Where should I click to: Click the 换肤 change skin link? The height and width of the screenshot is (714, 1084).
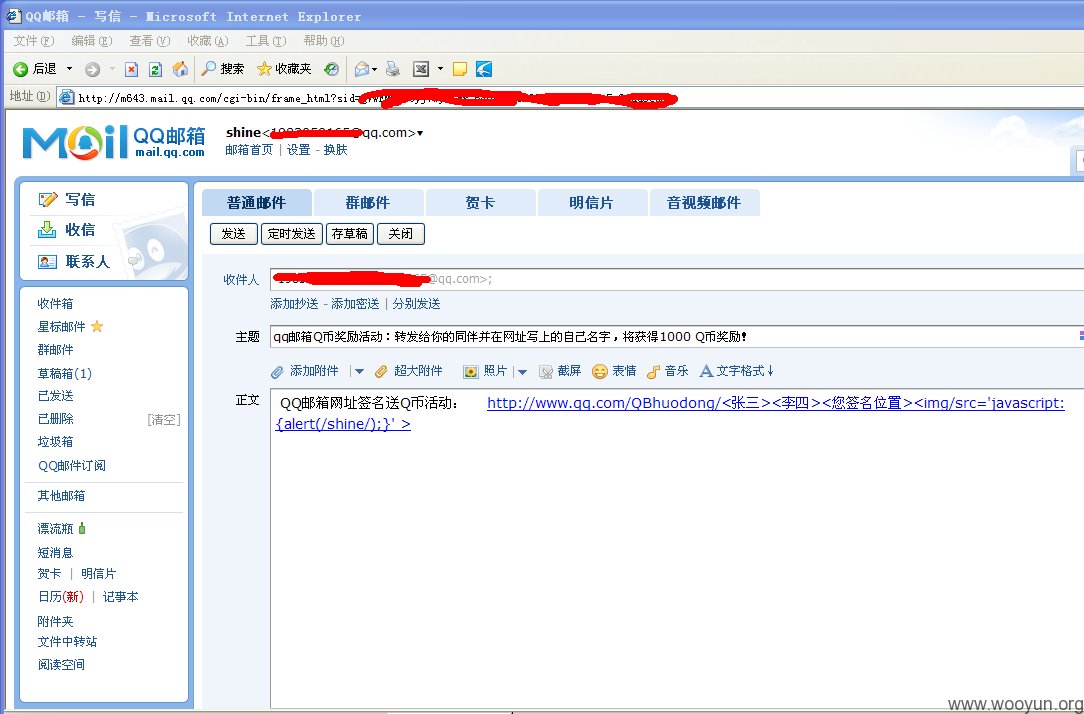coord(335,150)
